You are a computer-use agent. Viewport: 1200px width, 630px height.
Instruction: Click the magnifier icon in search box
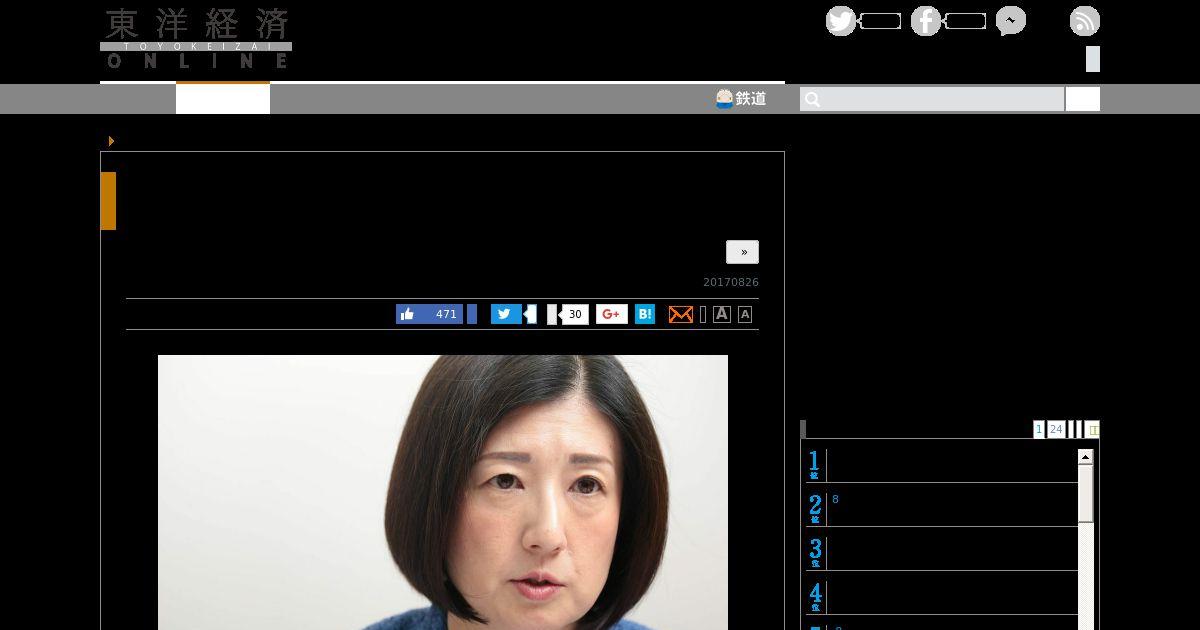pyautogui.click(x=813, y=99)
